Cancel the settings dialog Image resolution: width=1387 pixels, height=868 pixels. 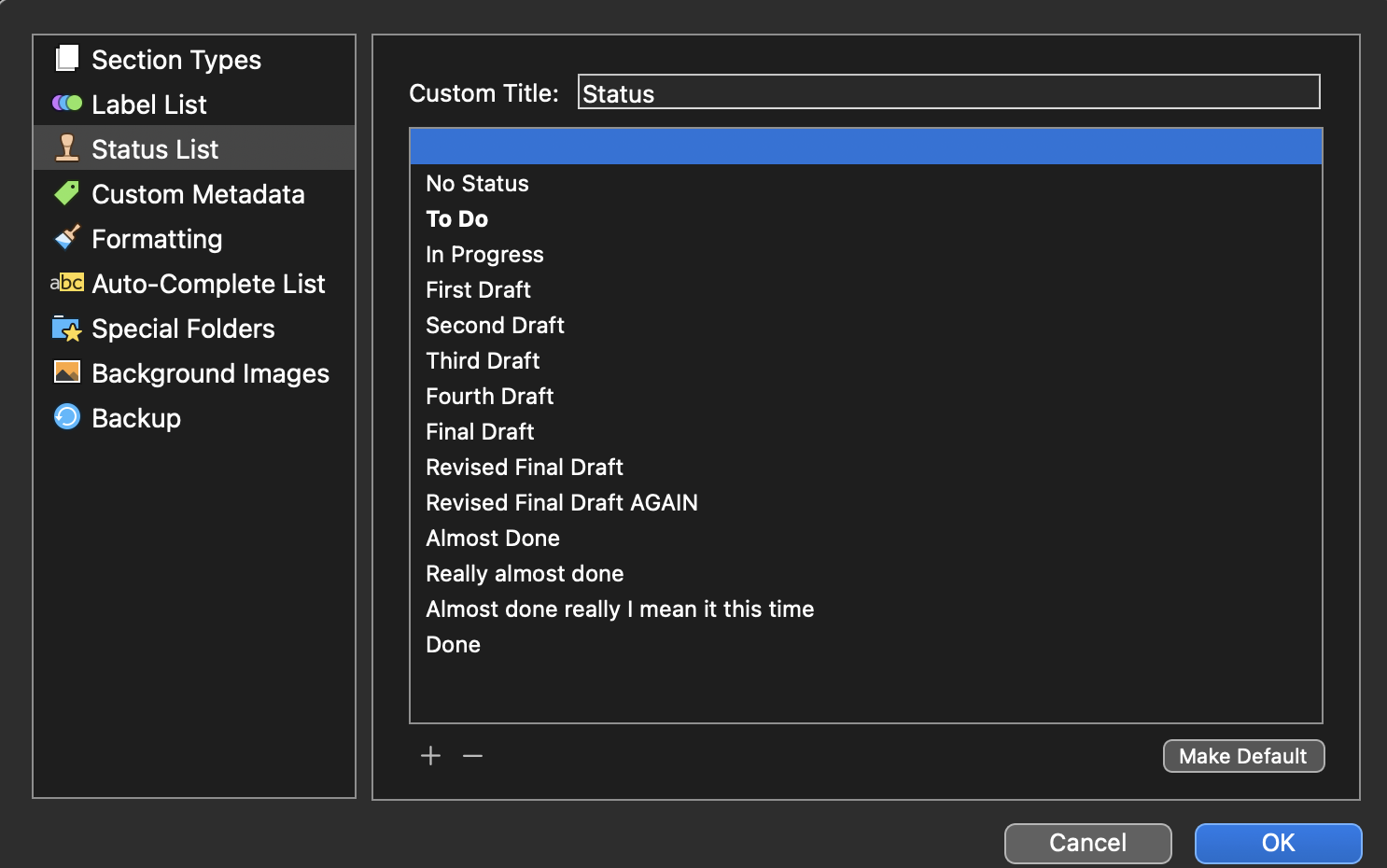click(1087, 843)
